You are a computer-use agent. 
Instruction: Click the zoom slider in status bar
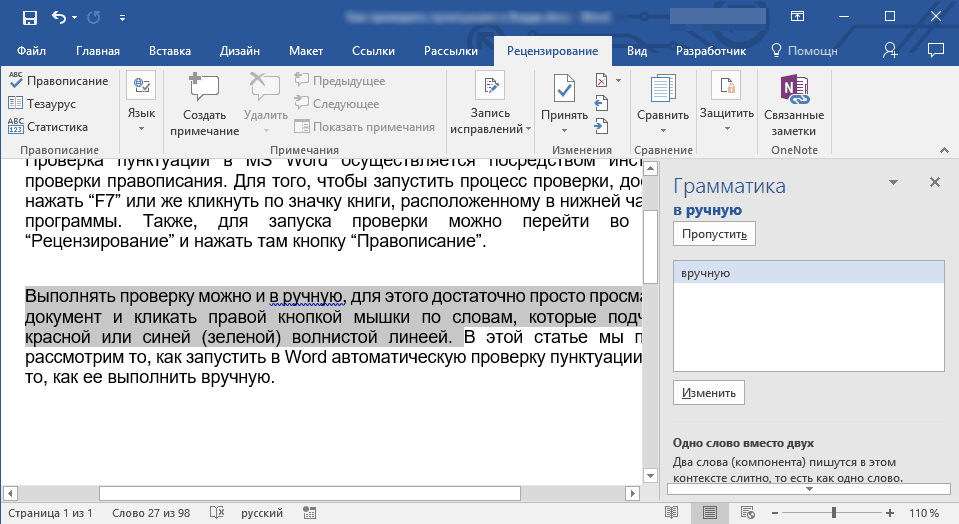(x=833, y=513)
